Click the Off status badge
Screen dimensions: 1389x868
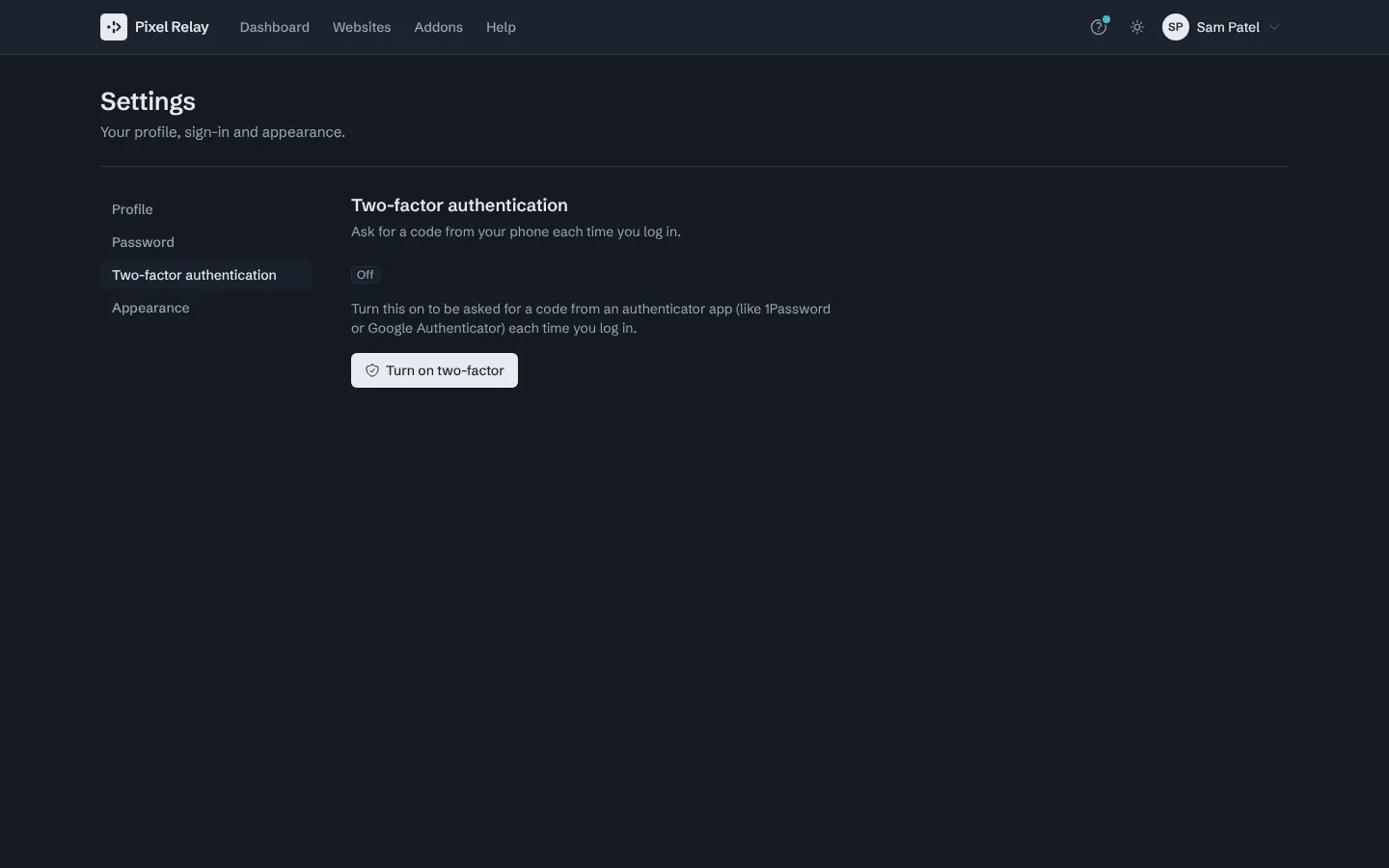[366, 275]
